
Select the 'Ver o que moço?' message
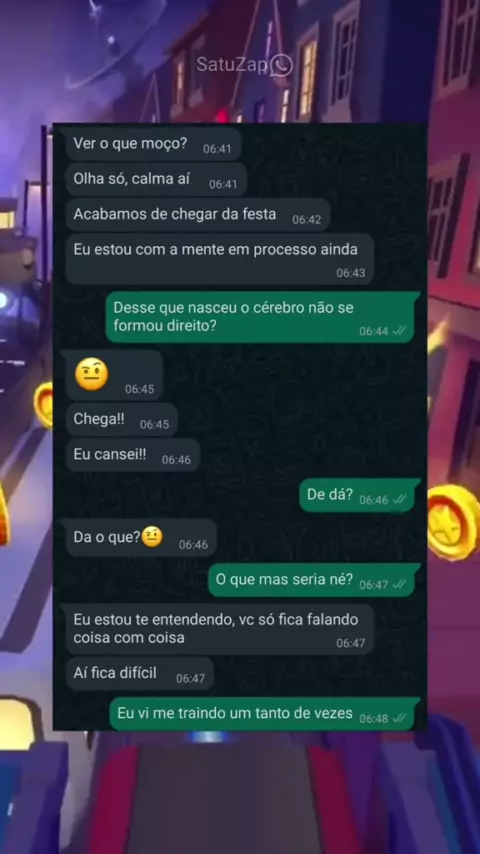tap(154, 144)
